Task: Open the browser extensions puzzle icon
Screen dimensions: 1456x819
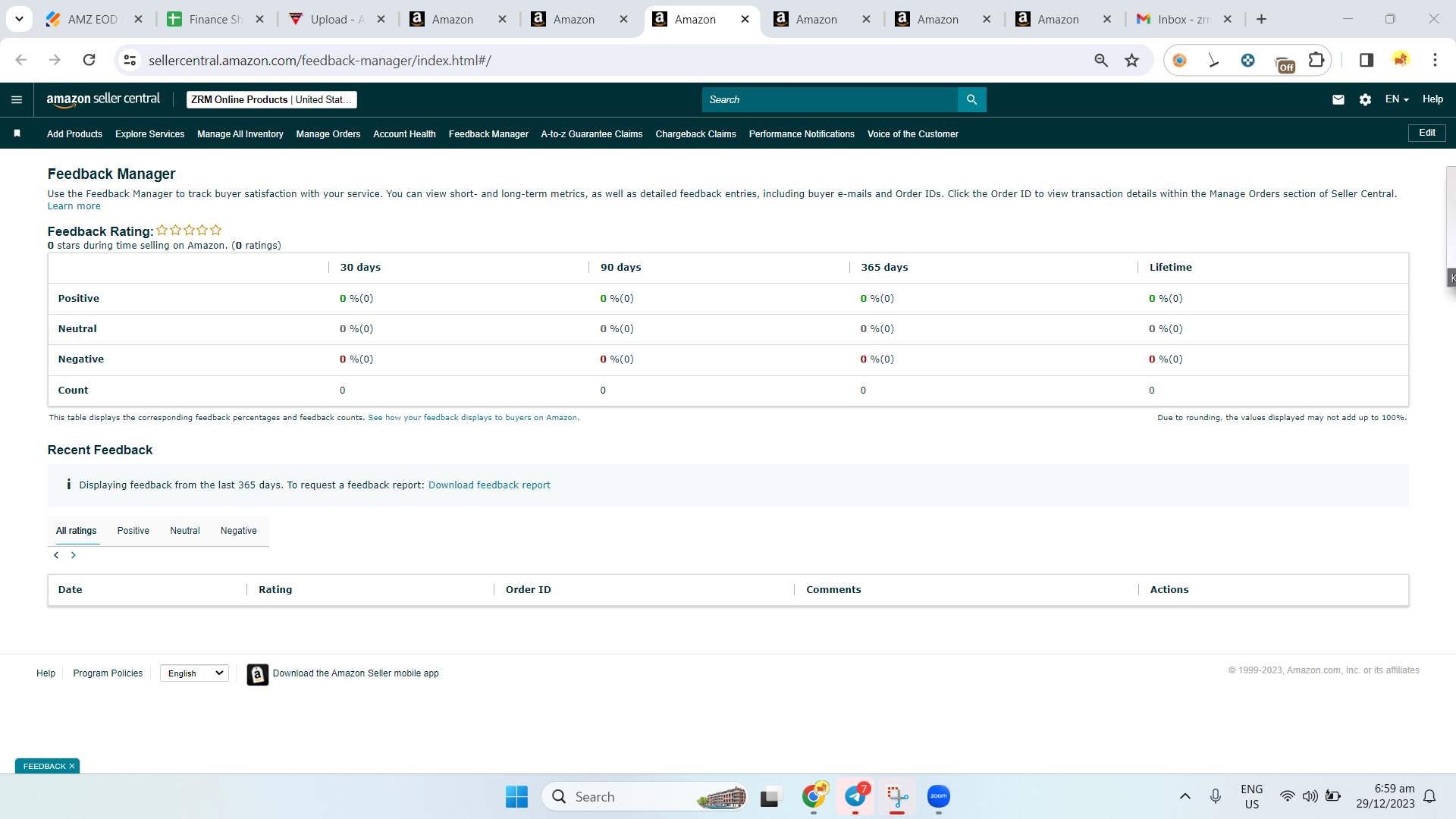Action: click(1316, 60)
